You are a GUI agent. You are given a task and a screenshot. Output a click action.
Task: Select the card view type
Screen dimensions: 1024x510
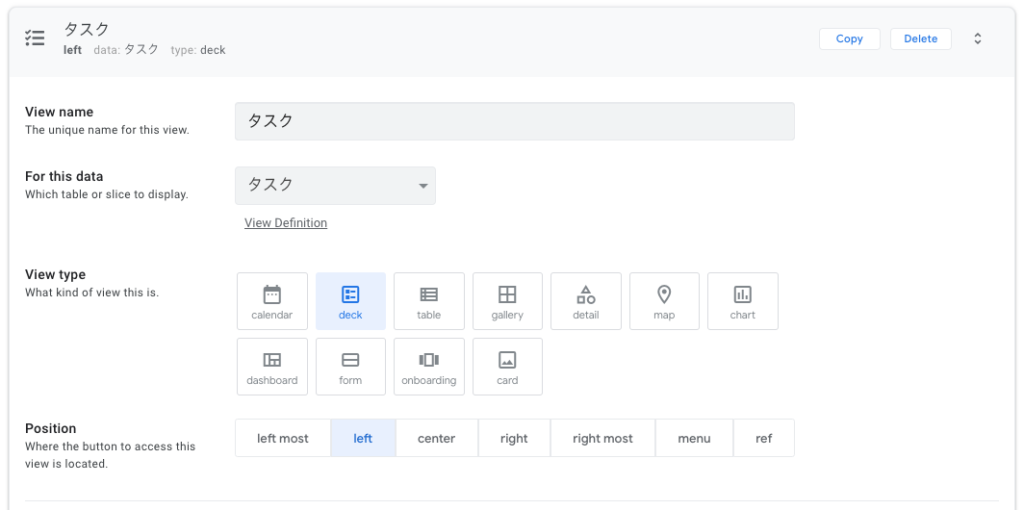point(507,367)
